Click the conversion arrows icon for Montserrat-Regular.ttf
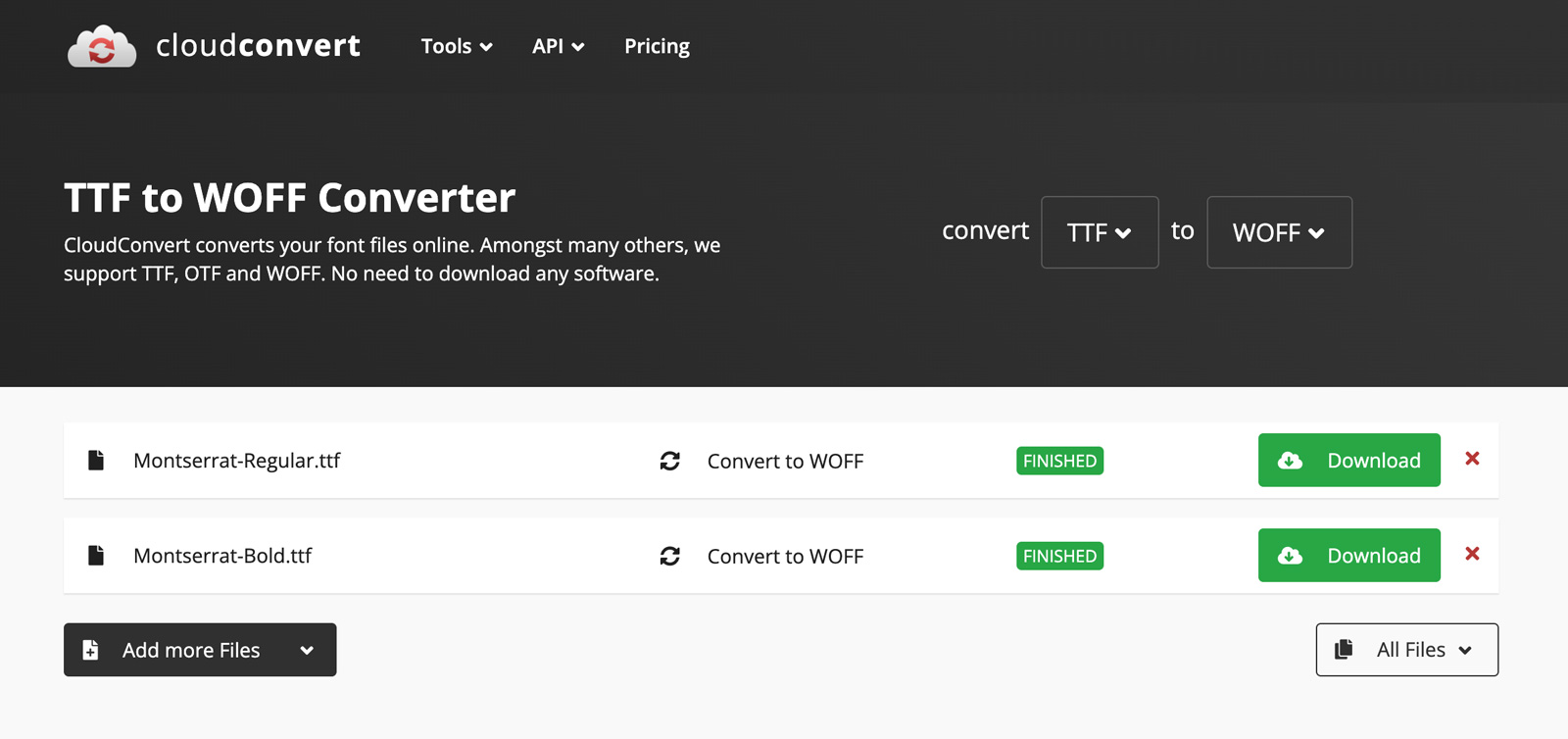Viewport: 1568px width, 739px height. (x=670, y=461)
